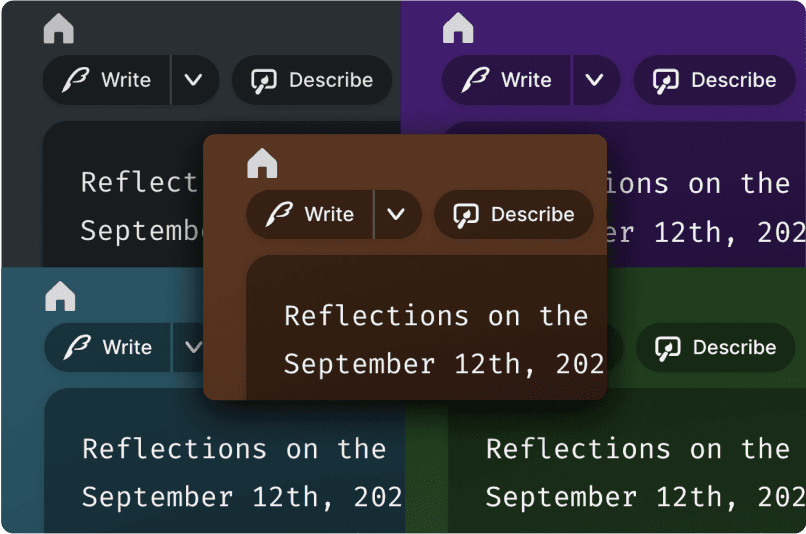Expand the Write dropdown arrow in the gray panel
The width and height of the screenshot is (806, 534).
click(x=194, y=80)
